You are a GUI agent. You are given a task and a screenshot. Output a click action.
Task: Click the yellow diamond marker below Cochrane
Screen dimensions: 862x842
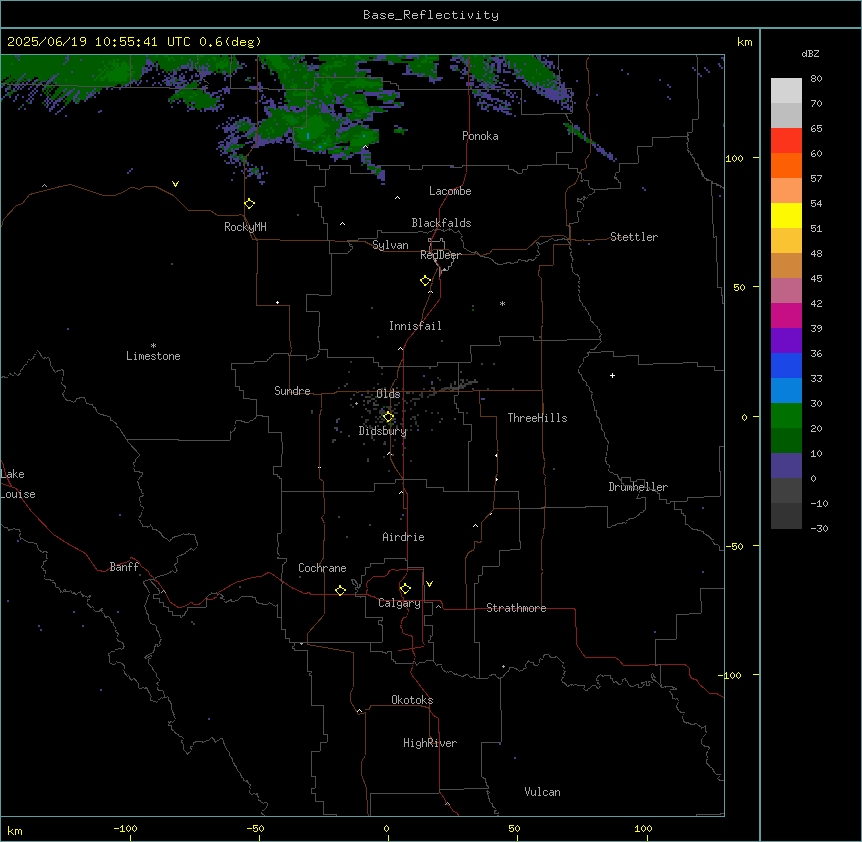coord(340,590)
